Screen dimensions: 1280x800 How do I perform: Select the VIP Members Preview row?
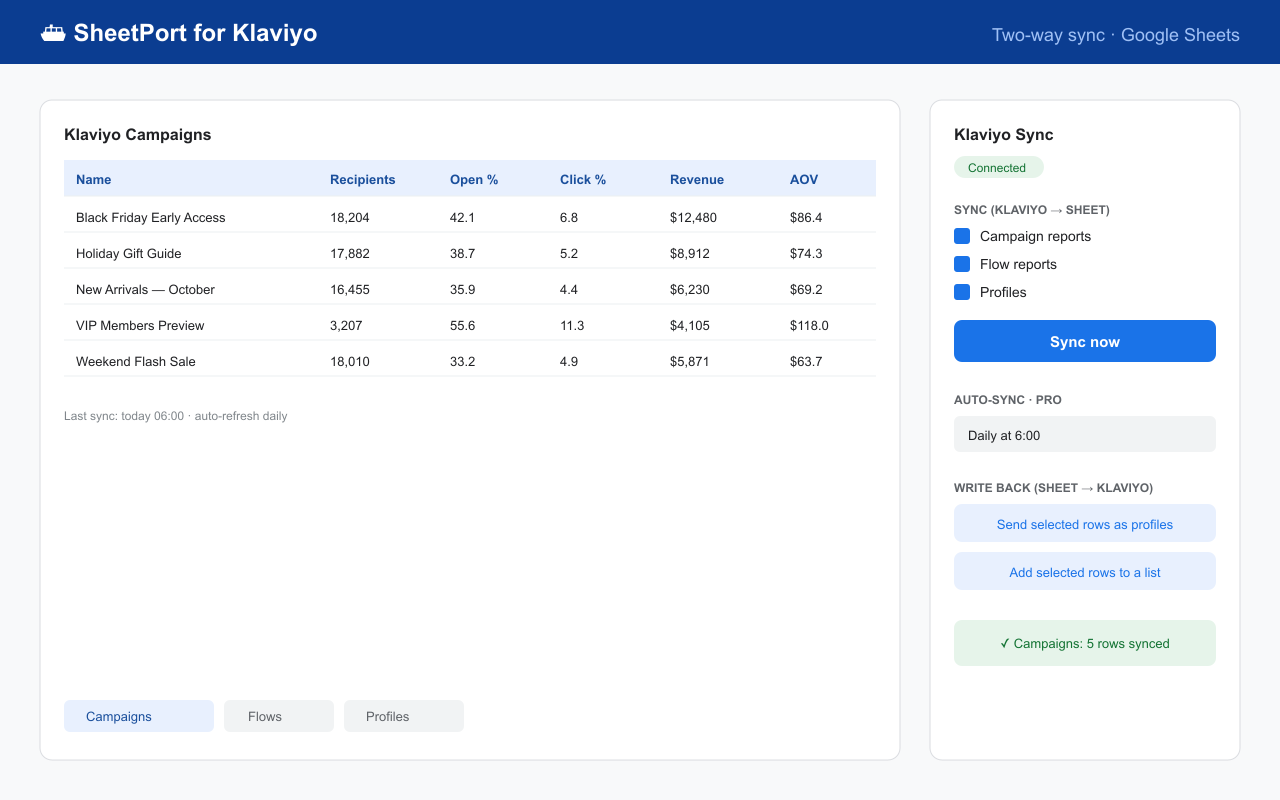click(470, 325)
